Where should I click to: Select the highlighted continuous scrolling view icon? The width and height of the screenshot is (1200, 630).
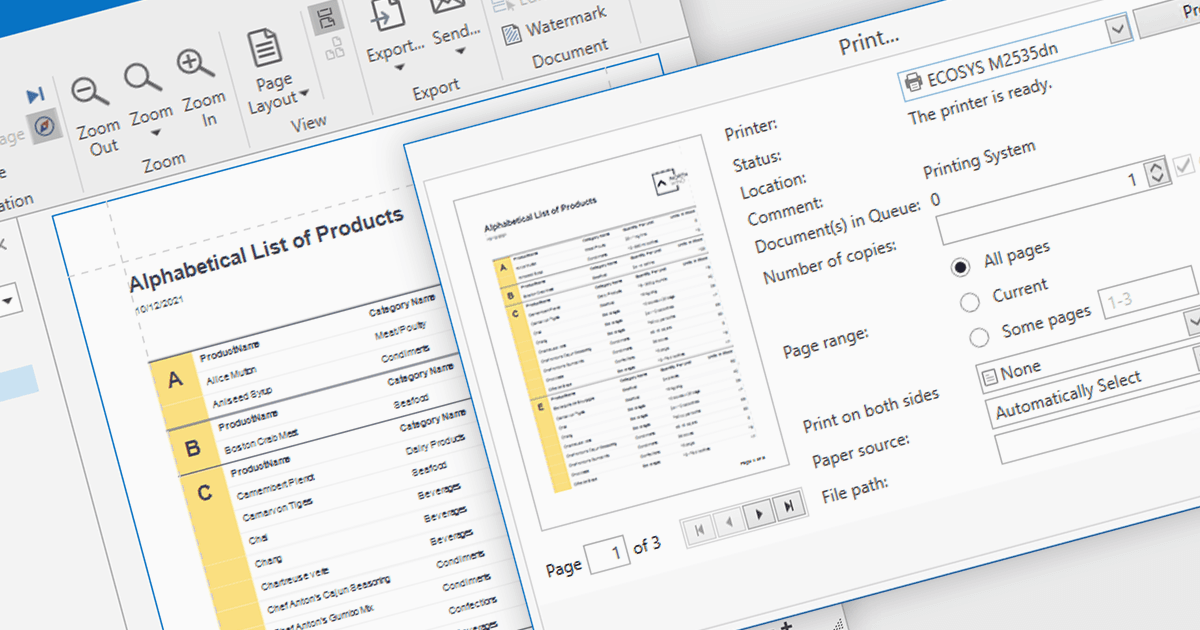point(327,17)
